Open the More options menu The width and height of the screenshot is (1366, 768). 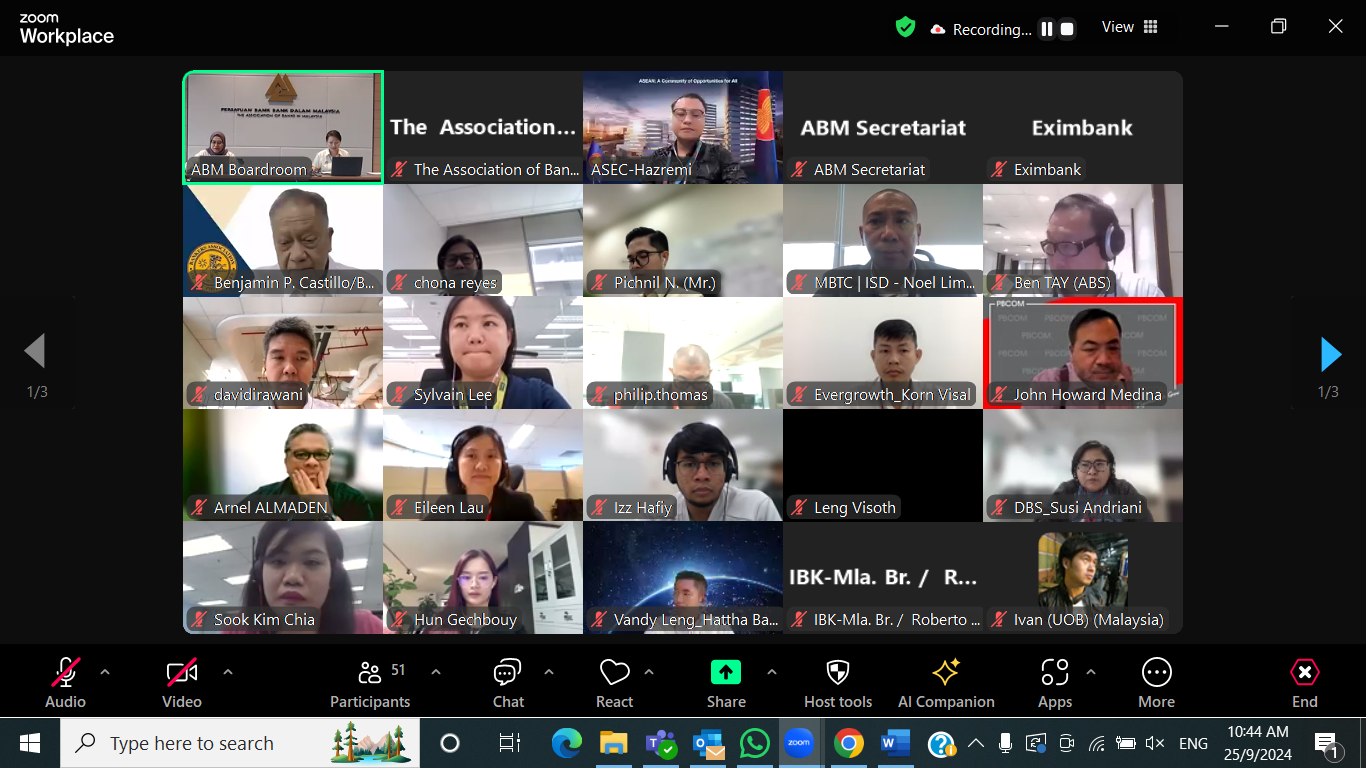(x=1156, y=682)
